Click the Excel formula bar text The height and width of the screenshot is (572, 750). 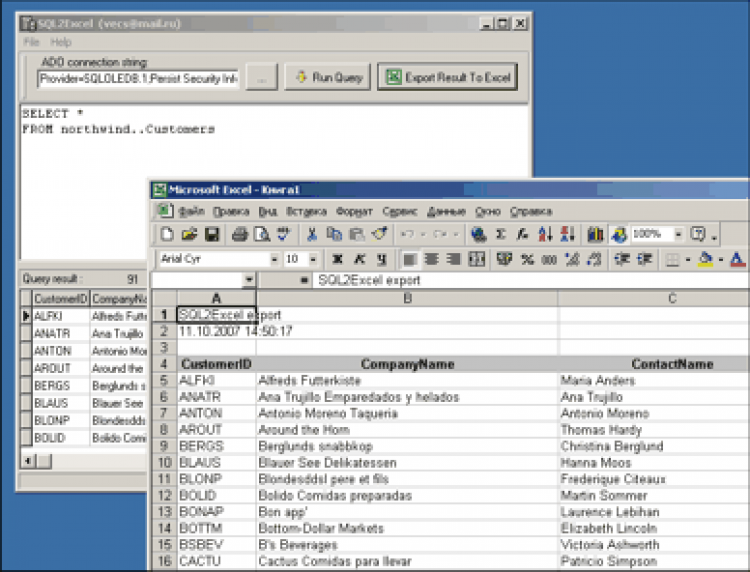369,280
